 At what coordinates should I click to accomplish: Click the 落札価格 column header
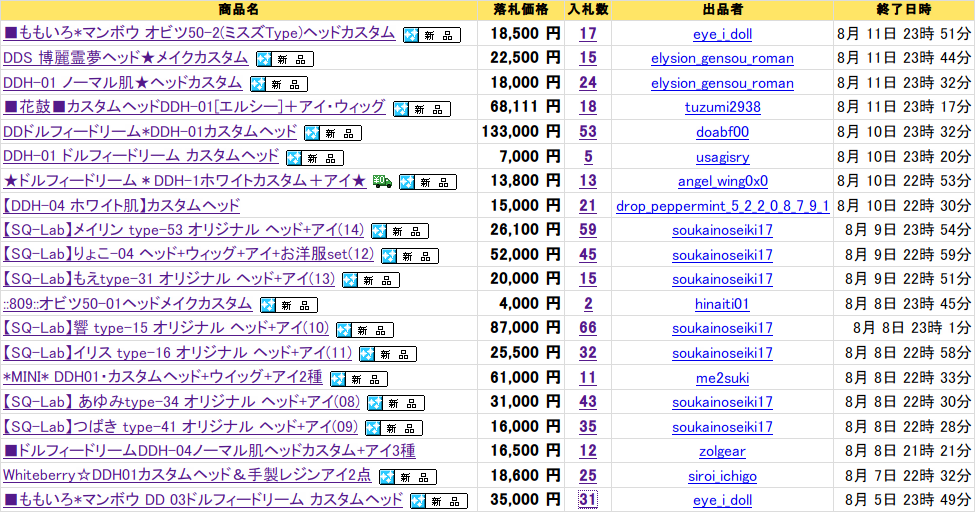click(x=521, y=10)
